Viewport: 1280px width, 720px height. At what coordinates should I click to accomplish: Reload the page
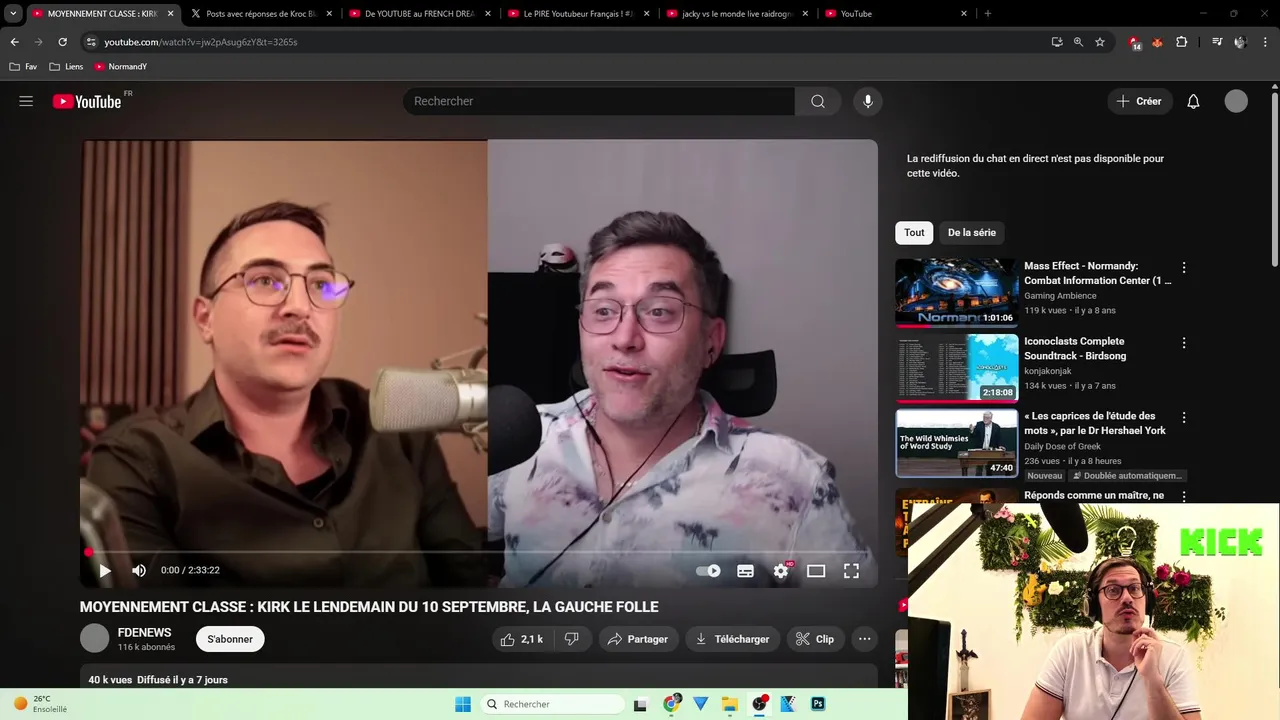tap(62, 42)
